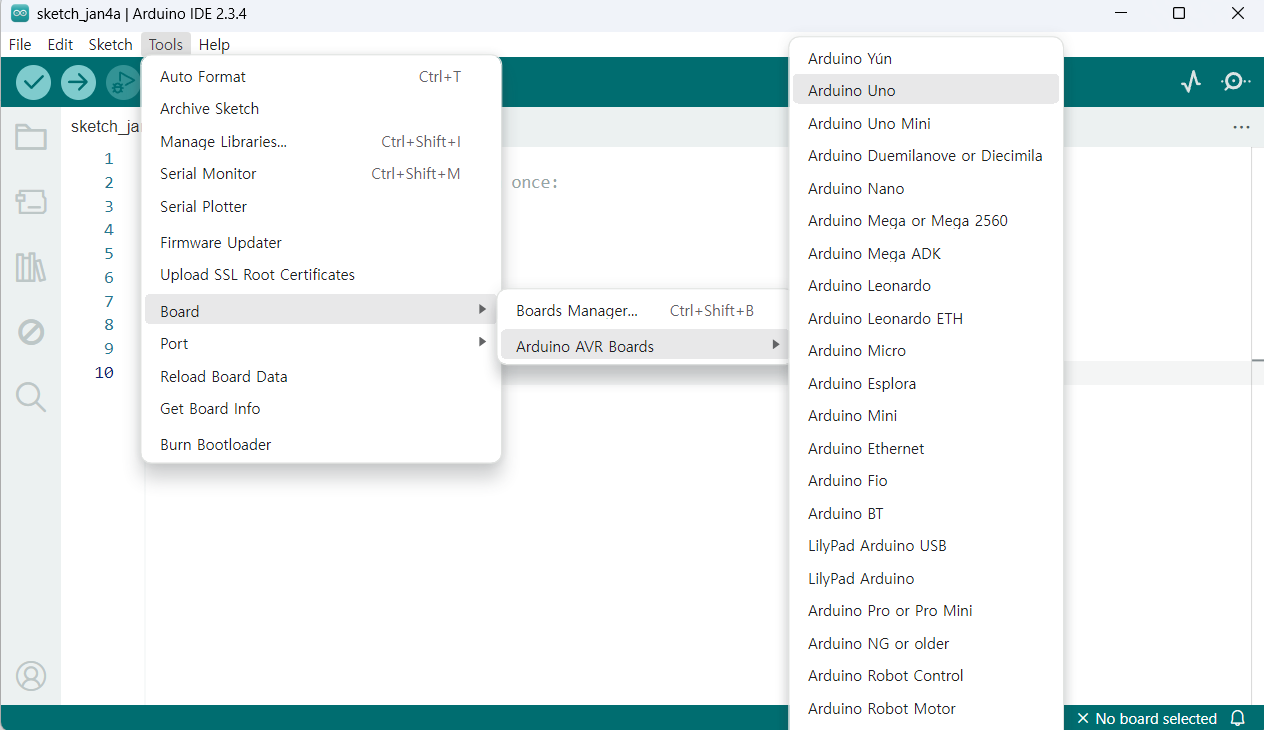This screenshot has width=1264, height=730.
Task: Select Arduino Leonardo ETH
Action: click(x=926, y=318)
